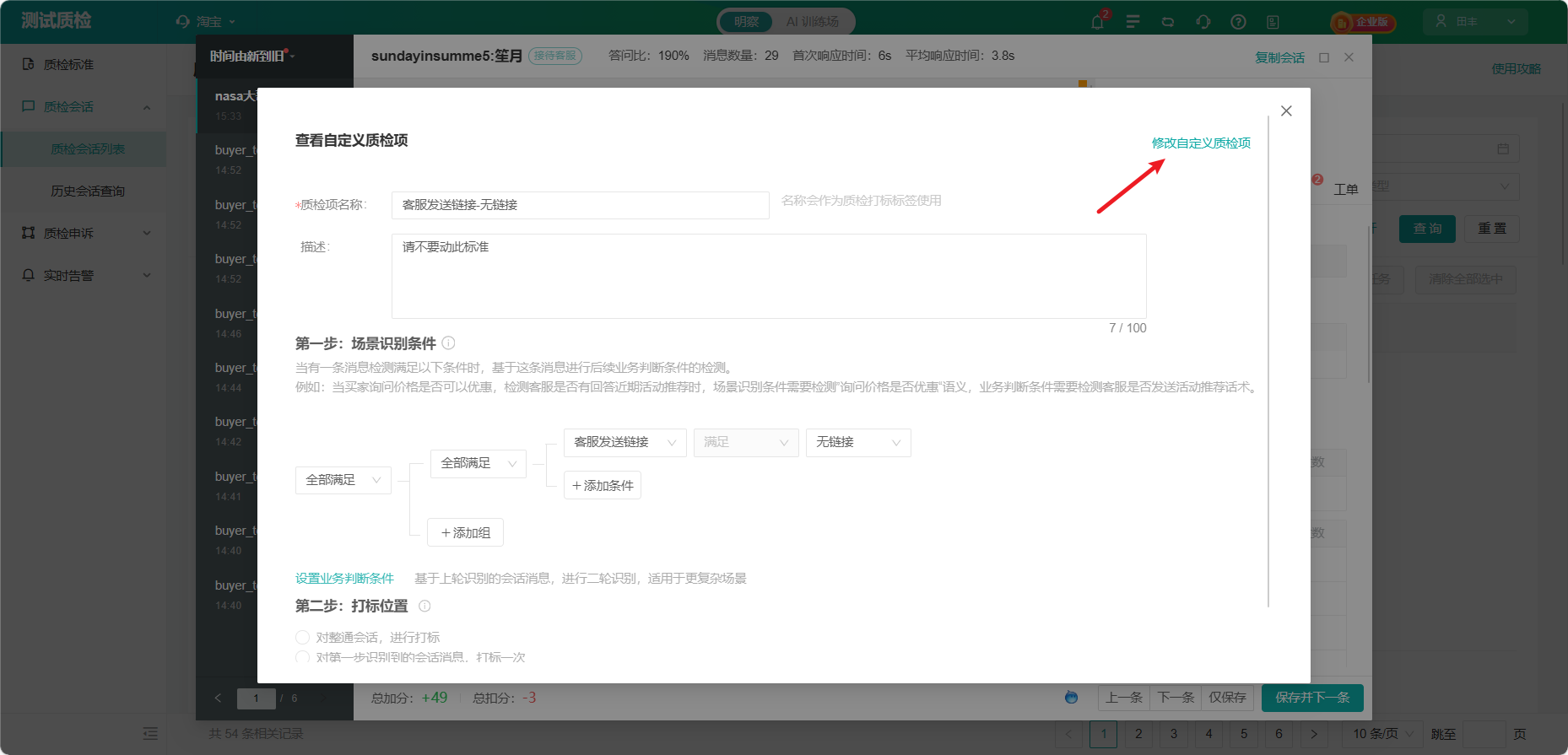Click the 上一条 button

[x=1123, y=698]
